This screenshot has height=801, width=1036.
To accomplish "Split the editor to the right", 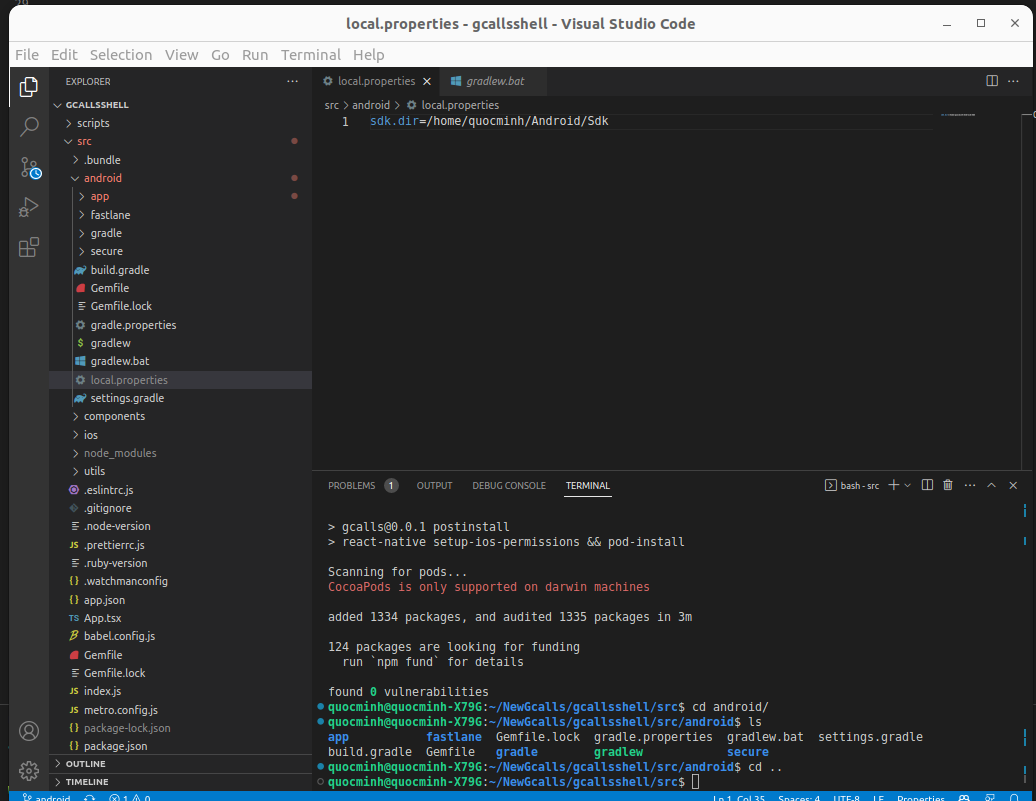I will pyautogui.click(x=992, y=81).
